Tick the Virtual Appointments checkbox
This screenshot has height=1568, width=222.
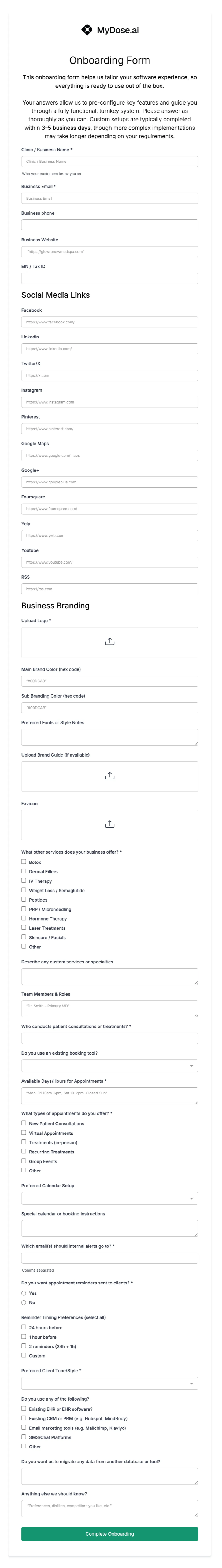pos(24,1133)
